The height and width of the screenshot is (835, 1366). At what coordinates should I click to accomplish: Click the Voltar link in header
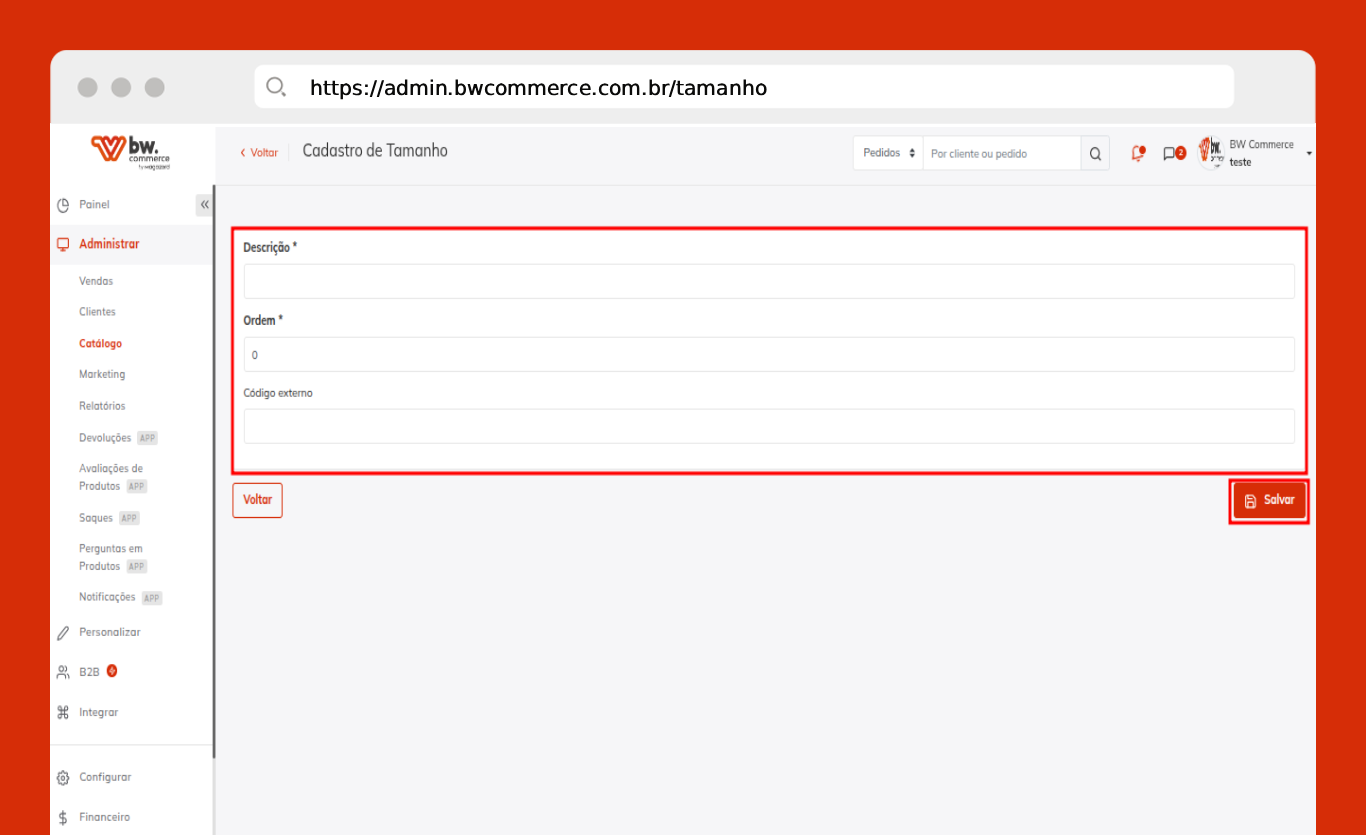[x=259, y=153]
